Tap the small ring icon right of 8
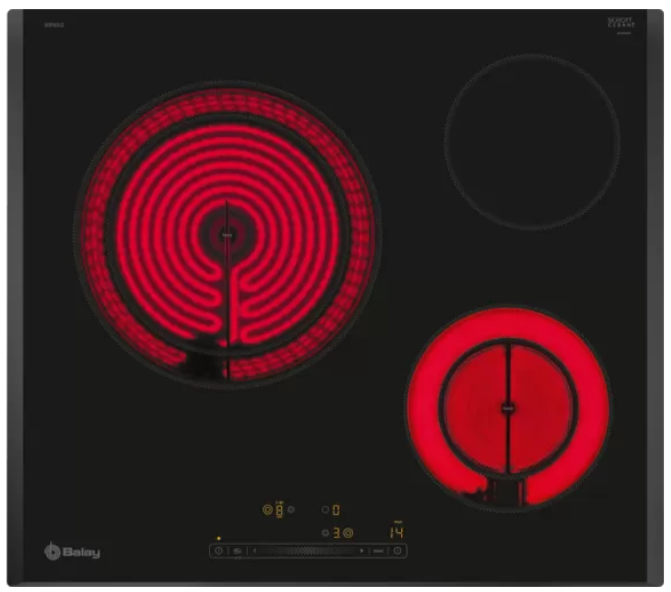The image size is (671, 592). 291,510
